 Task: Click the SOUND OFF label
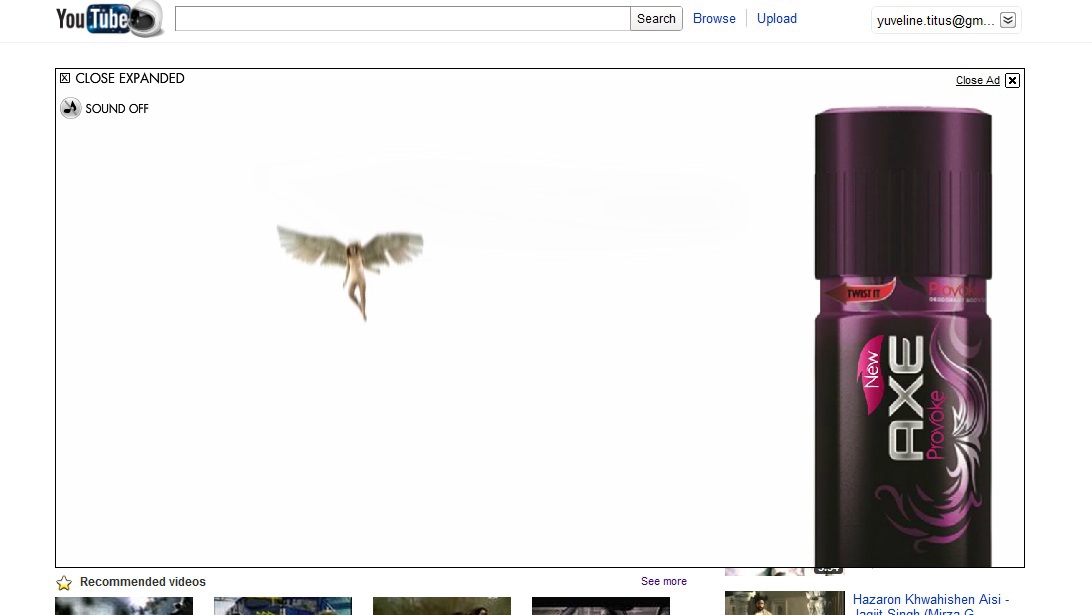pyautogui.click(x=117, y=109)
